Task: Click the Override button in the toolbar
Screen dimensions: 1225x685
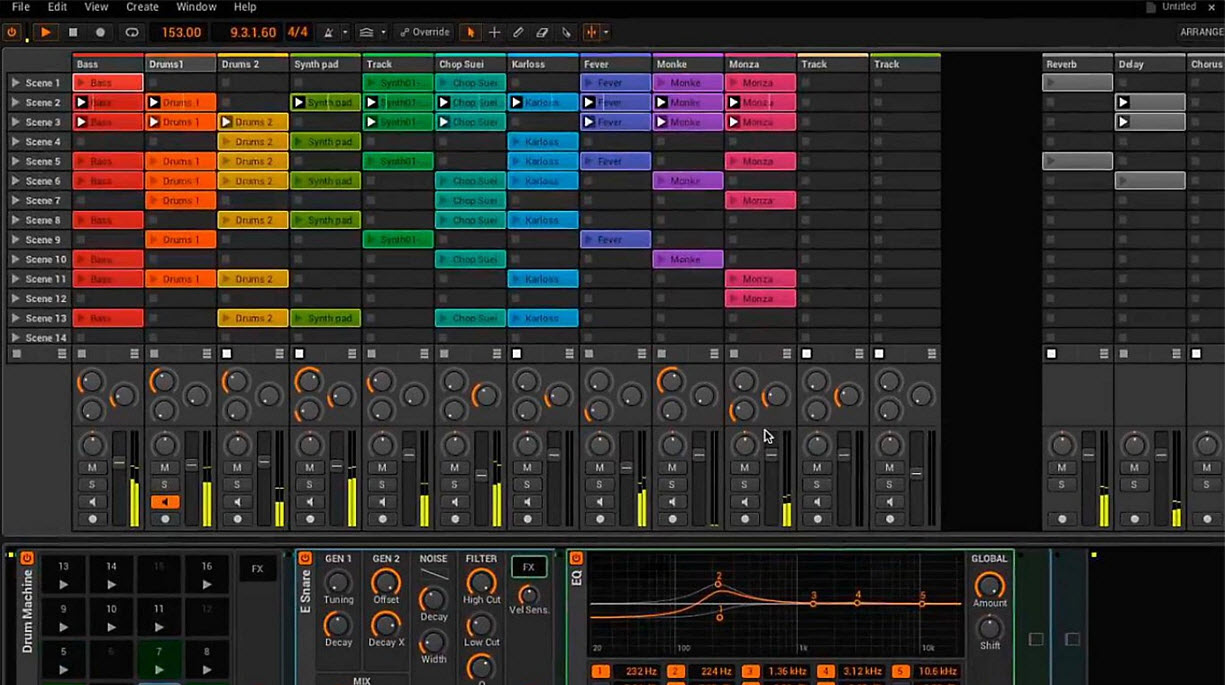Action: 423,32
